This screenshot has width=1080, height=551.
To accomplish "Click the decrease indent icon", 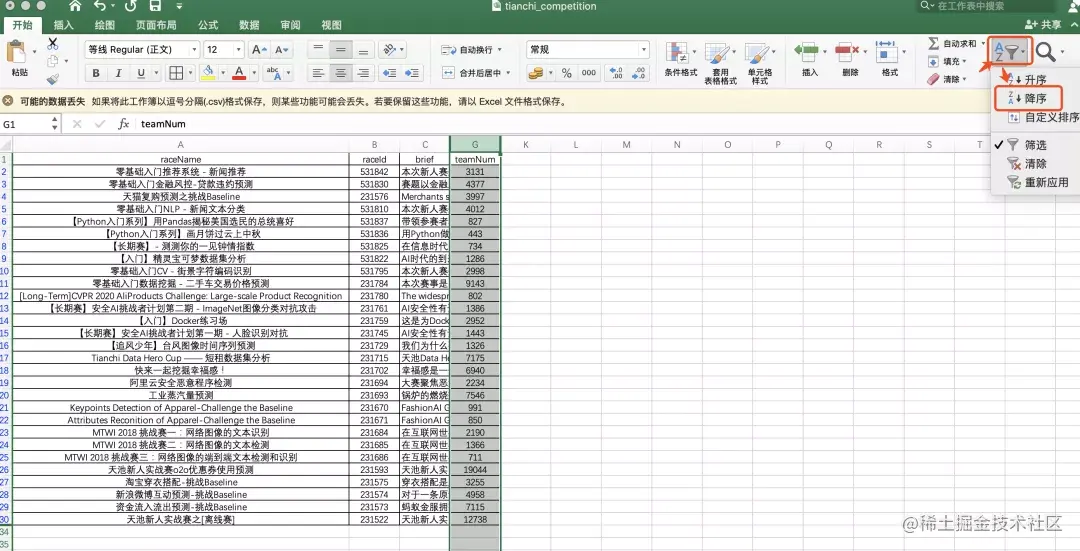I will [389, 73].
